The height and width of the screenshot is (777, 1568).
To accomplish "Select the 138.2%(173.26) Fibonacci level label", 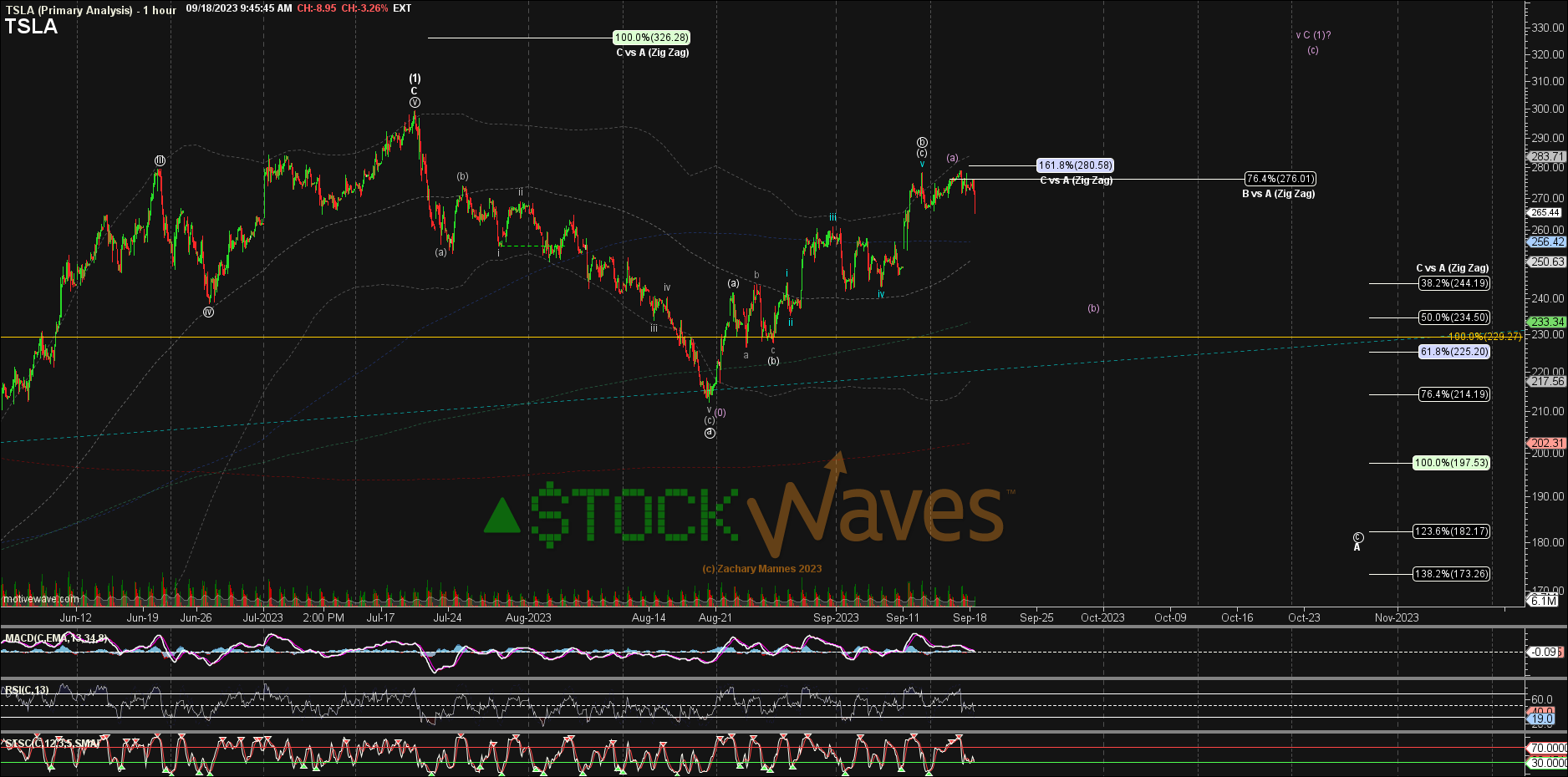I will point(1452,574).
